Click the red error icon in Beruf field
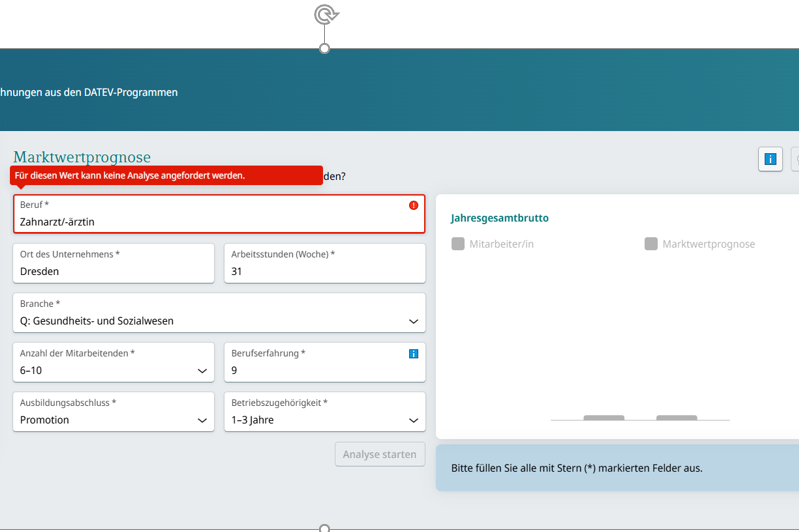 pyautogui.click(x=413, y=205)
